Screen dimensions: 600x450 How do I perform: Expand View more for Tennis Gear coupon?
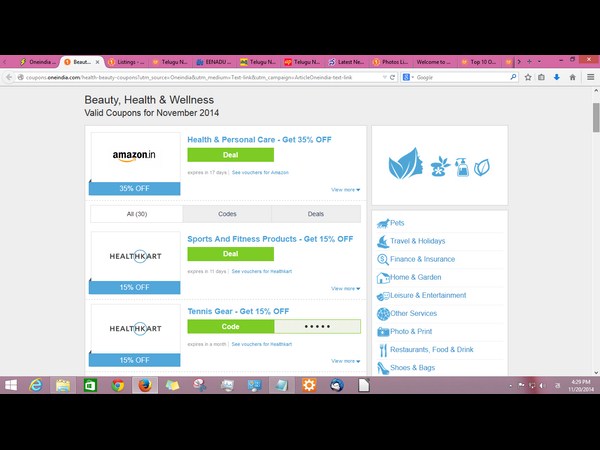click(x=346, y=361)
